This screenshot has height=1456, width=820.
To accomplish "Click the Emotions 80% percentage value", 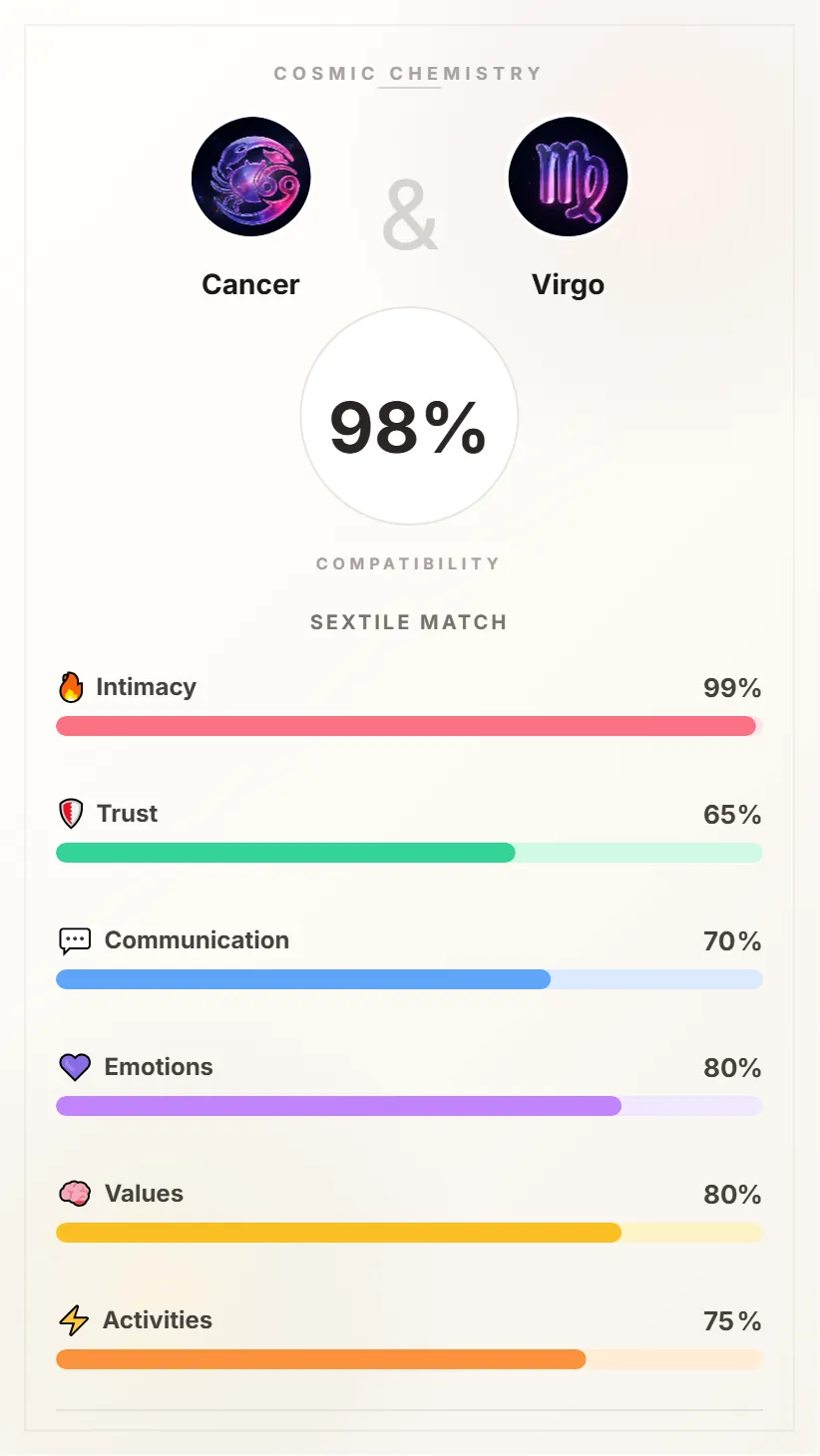I will 731,1067.
